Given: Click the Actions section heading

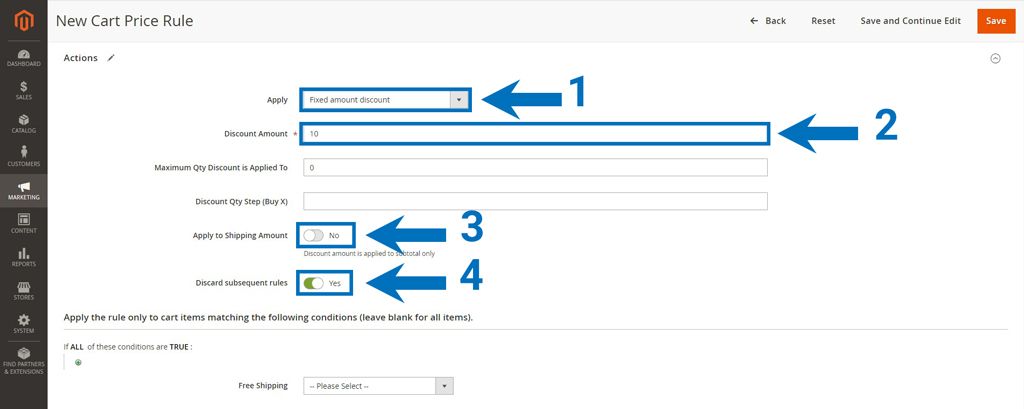Looking at the screenshot, I should [80, 58].
